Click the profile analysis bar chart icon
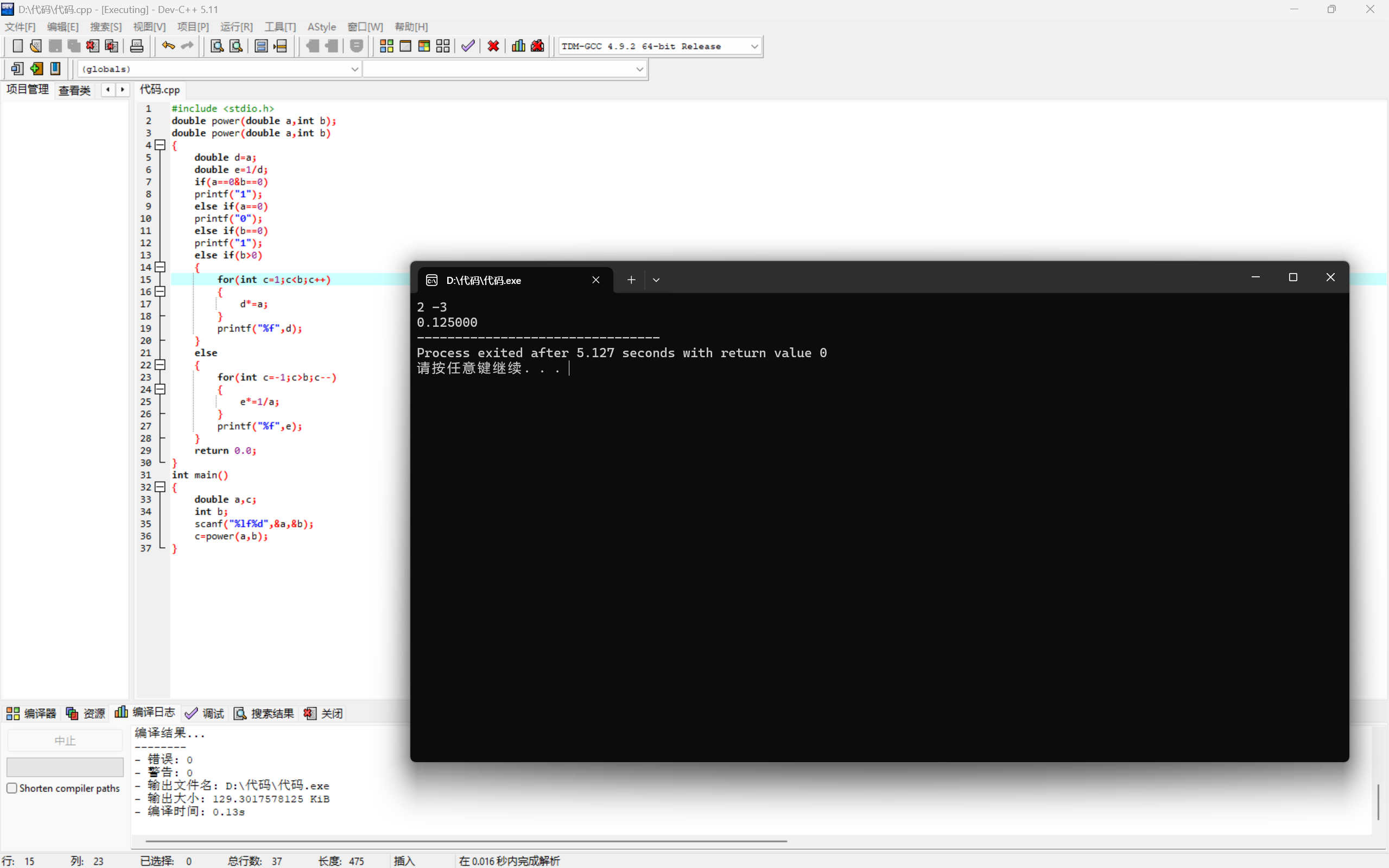Screen dimensions: 1389x868 (518, 46)
